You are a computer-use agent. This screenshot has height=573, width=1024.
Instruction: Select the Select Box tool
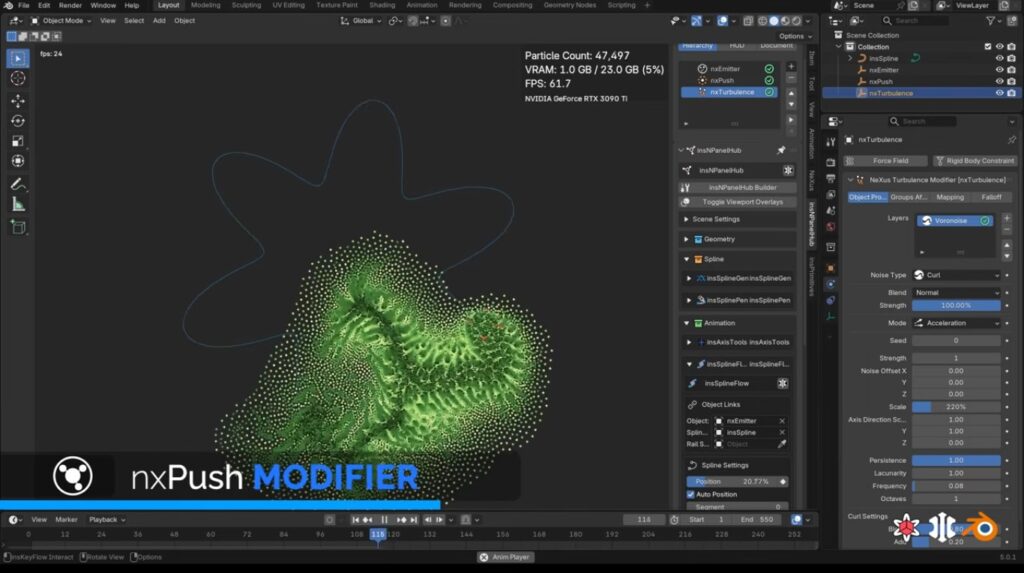pos(18,59)
